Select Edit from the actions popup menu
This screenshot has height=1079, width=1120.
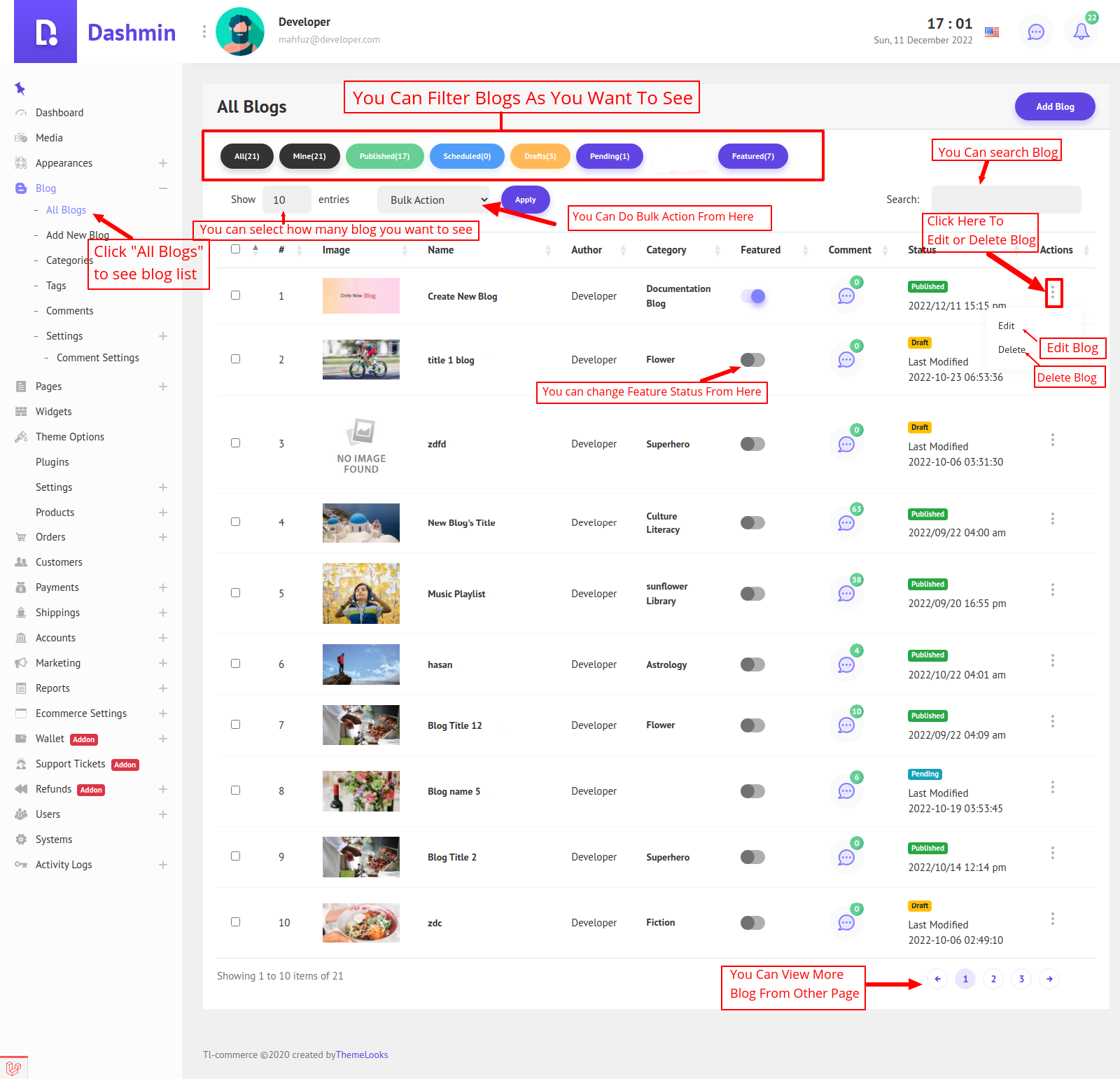pos(1006,326)
